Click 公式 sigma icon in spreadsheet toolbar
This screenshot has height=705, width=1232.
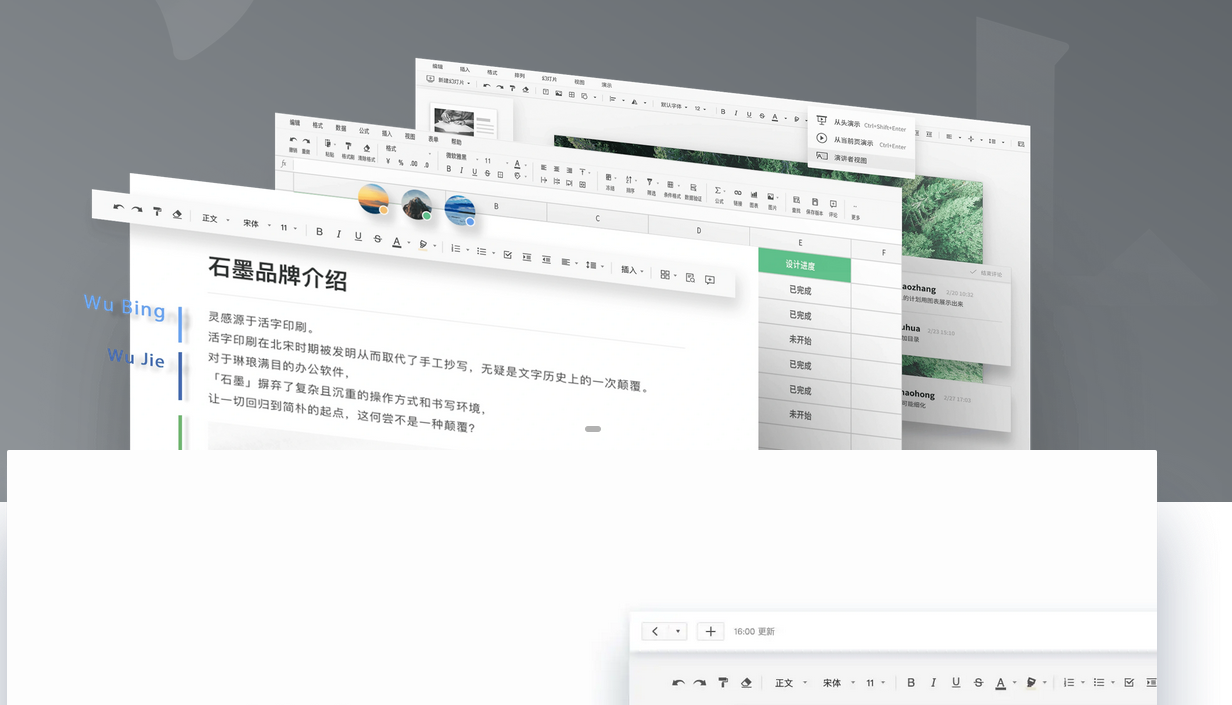point(718,191)
